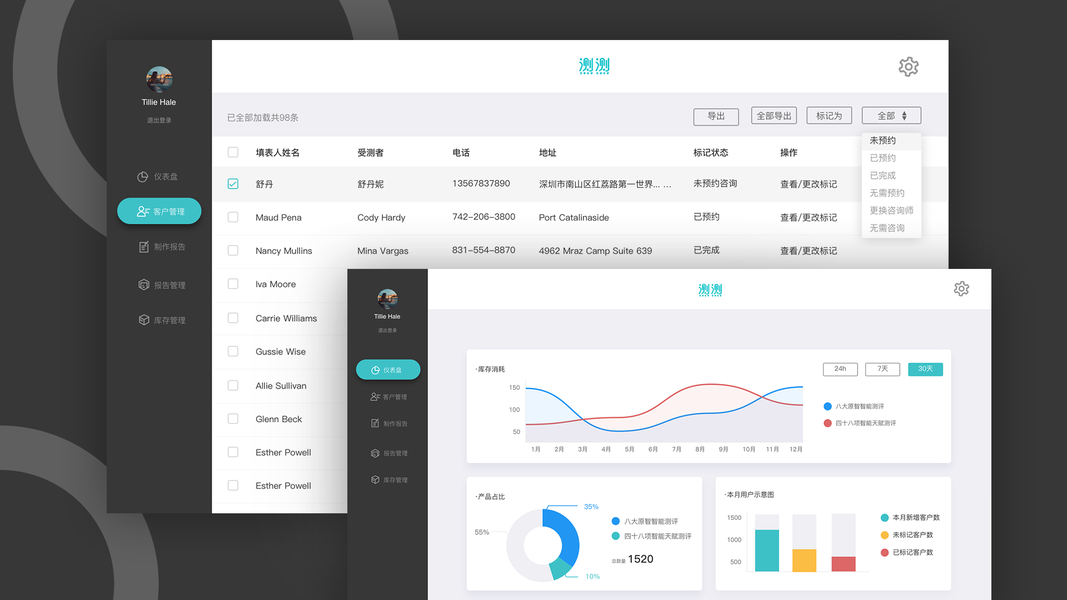Image resolution: width=1067 pixels, height=600 pixels.
Task: Switch inventory chart to 30天 range
Action: coord(925,369)
